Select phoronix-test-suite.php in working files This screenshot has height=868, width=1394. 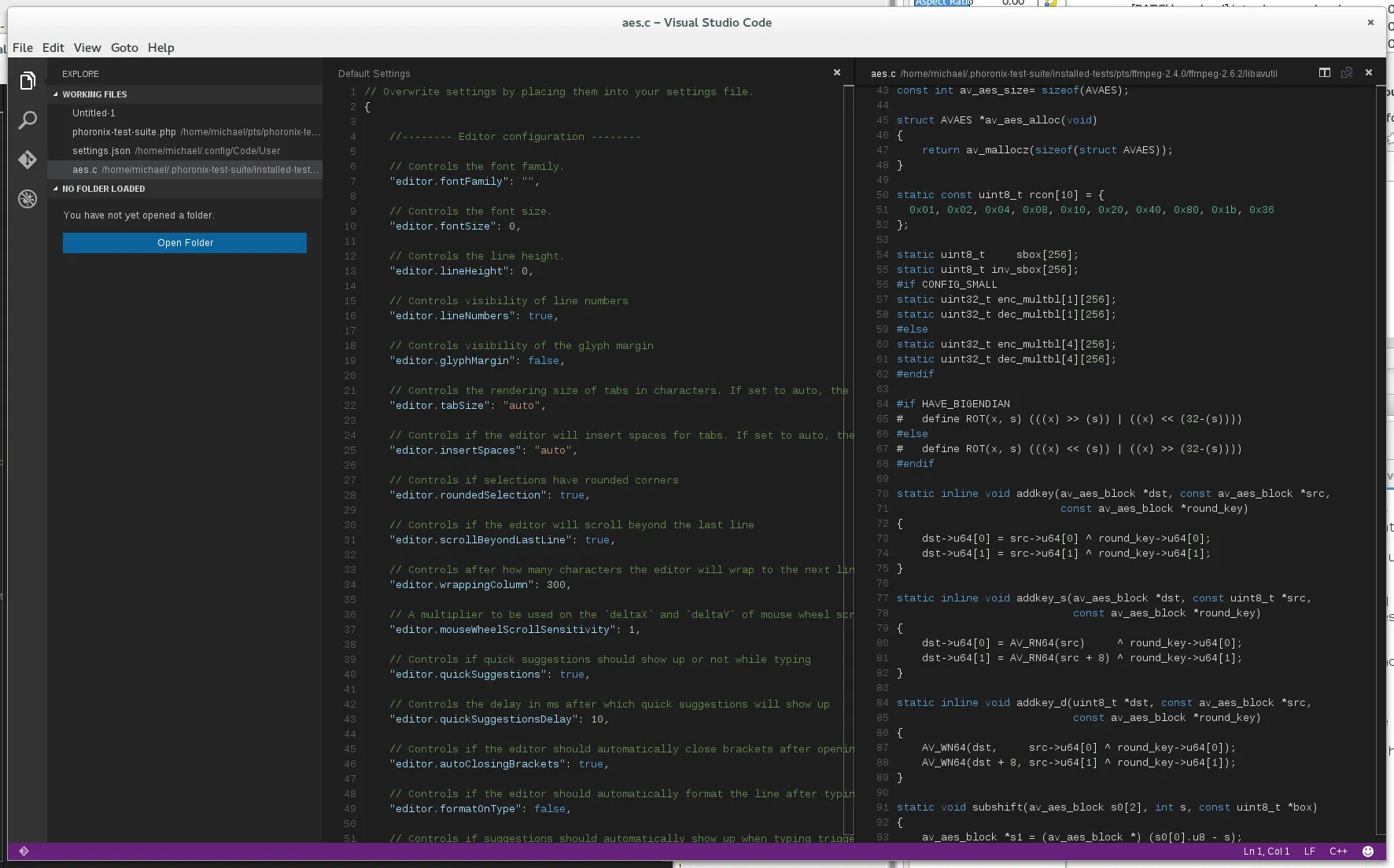pyautogui.click(x=124, y=132)
